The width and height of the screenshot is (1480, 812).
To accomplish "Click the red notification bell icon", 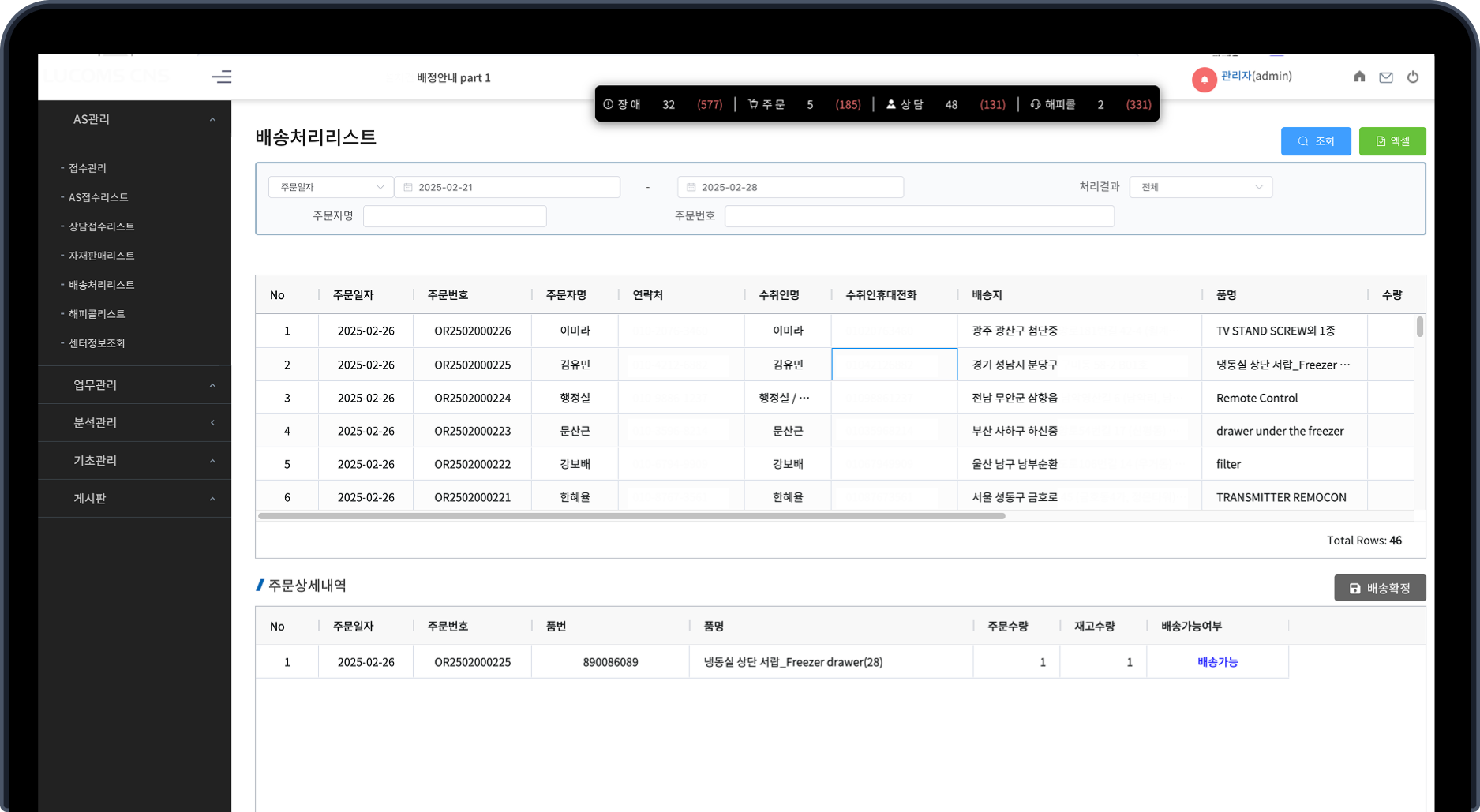I will coord(1204,79).
